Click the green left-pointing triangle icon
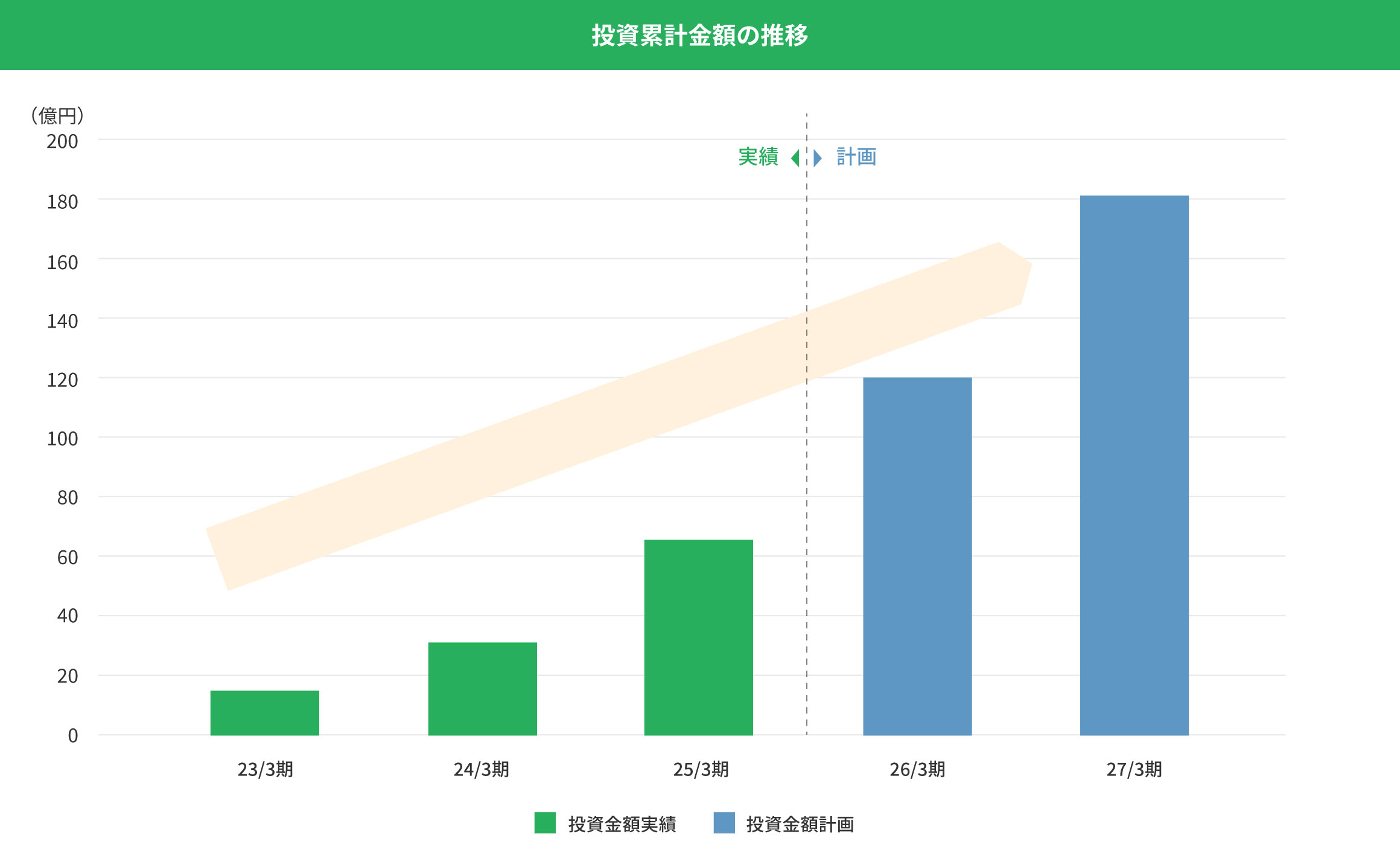 point(795,158)
